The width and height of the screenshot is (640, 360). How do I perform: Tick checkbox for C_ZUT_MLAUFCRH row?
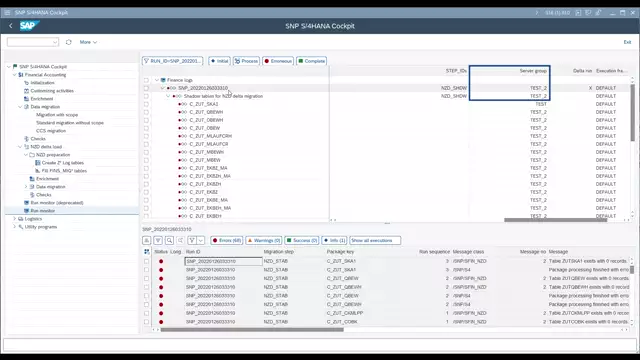(146, 136)
